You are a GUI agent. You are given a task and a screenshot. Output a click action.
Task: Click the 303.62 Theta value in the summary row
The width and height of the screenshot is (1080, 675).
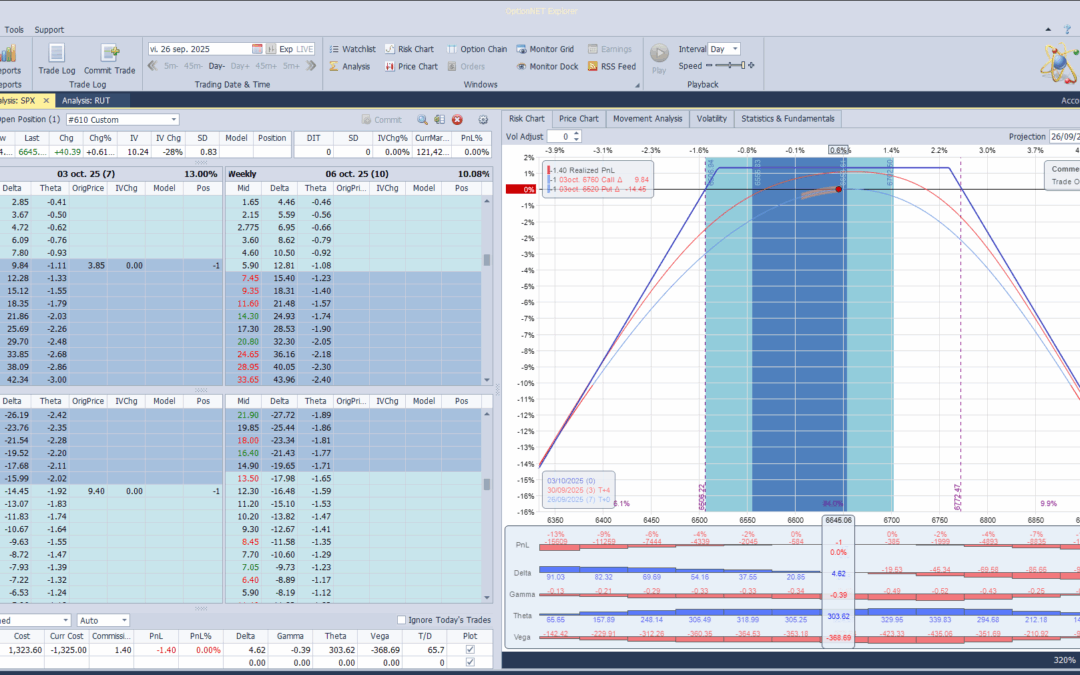pos(335,650)
